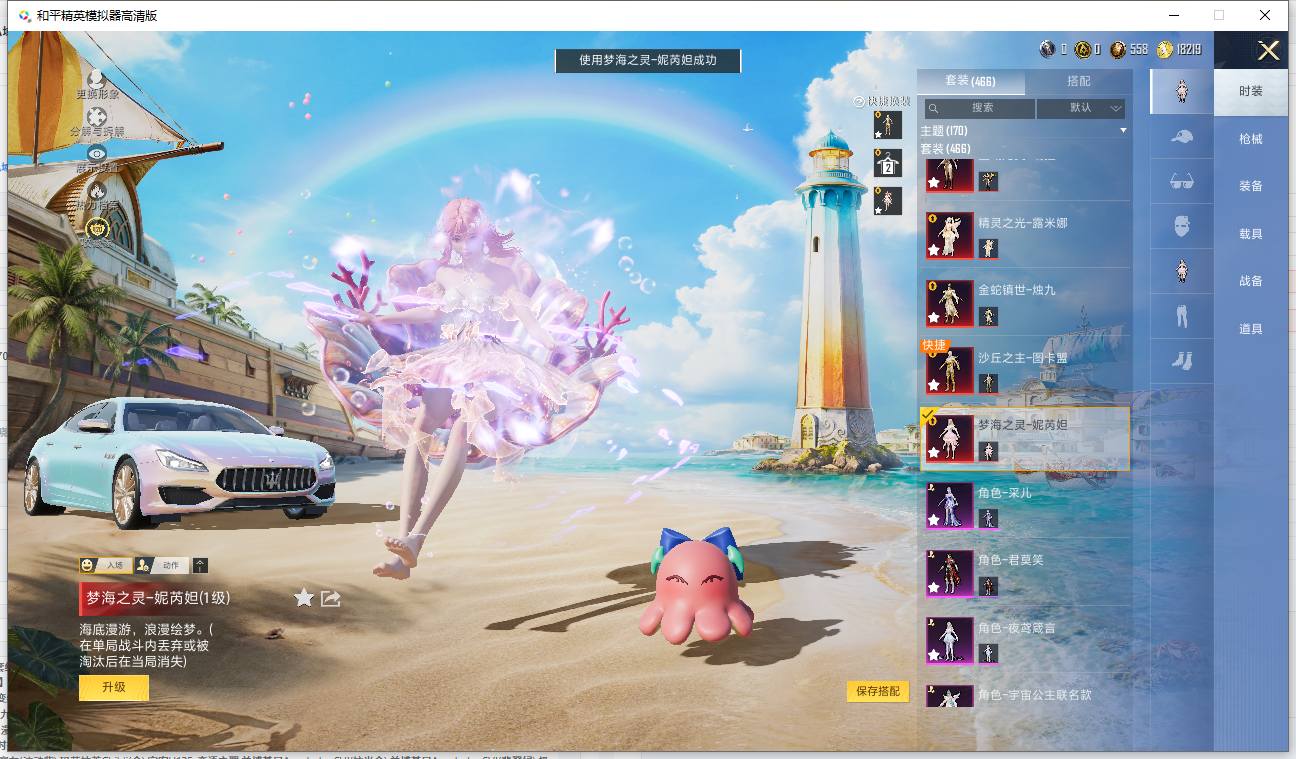Open the socks and shoes category icon
Image resolution: width=1296 pixels, height=759 pixels.
coord(1182,360)
